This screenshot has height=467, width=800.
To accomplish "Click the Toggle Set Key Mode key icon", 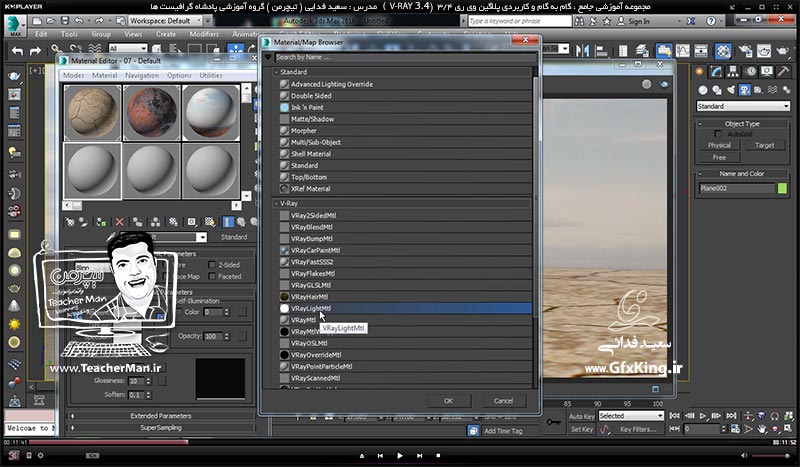I will (x=553, y=422).
